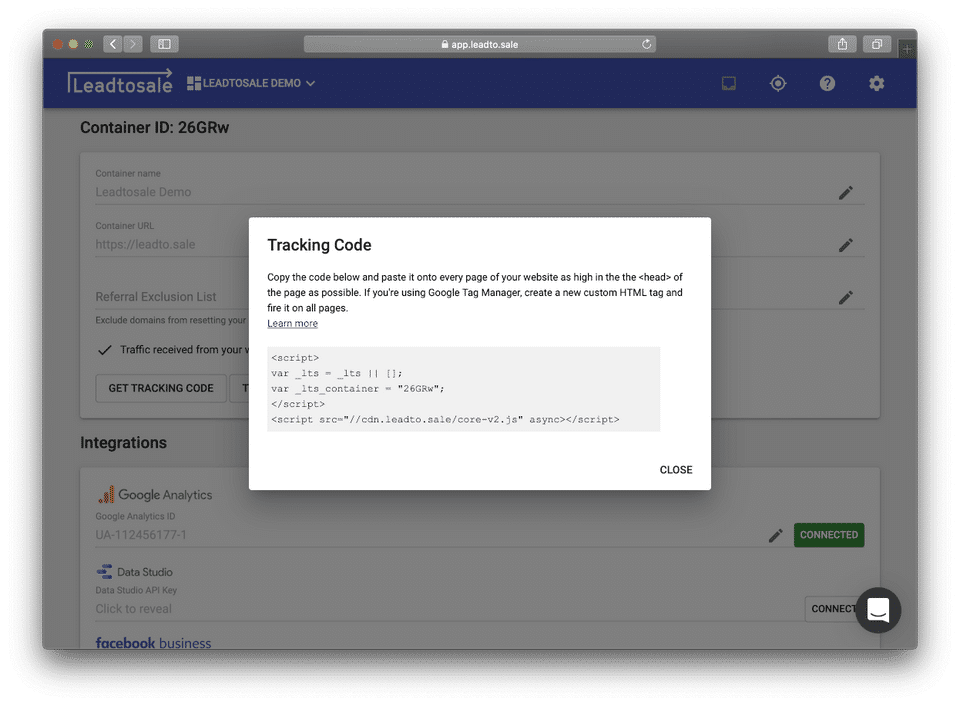Screen dimensions: 960x706
Task: Go back with browser back arrow
Action: [113, 44]
